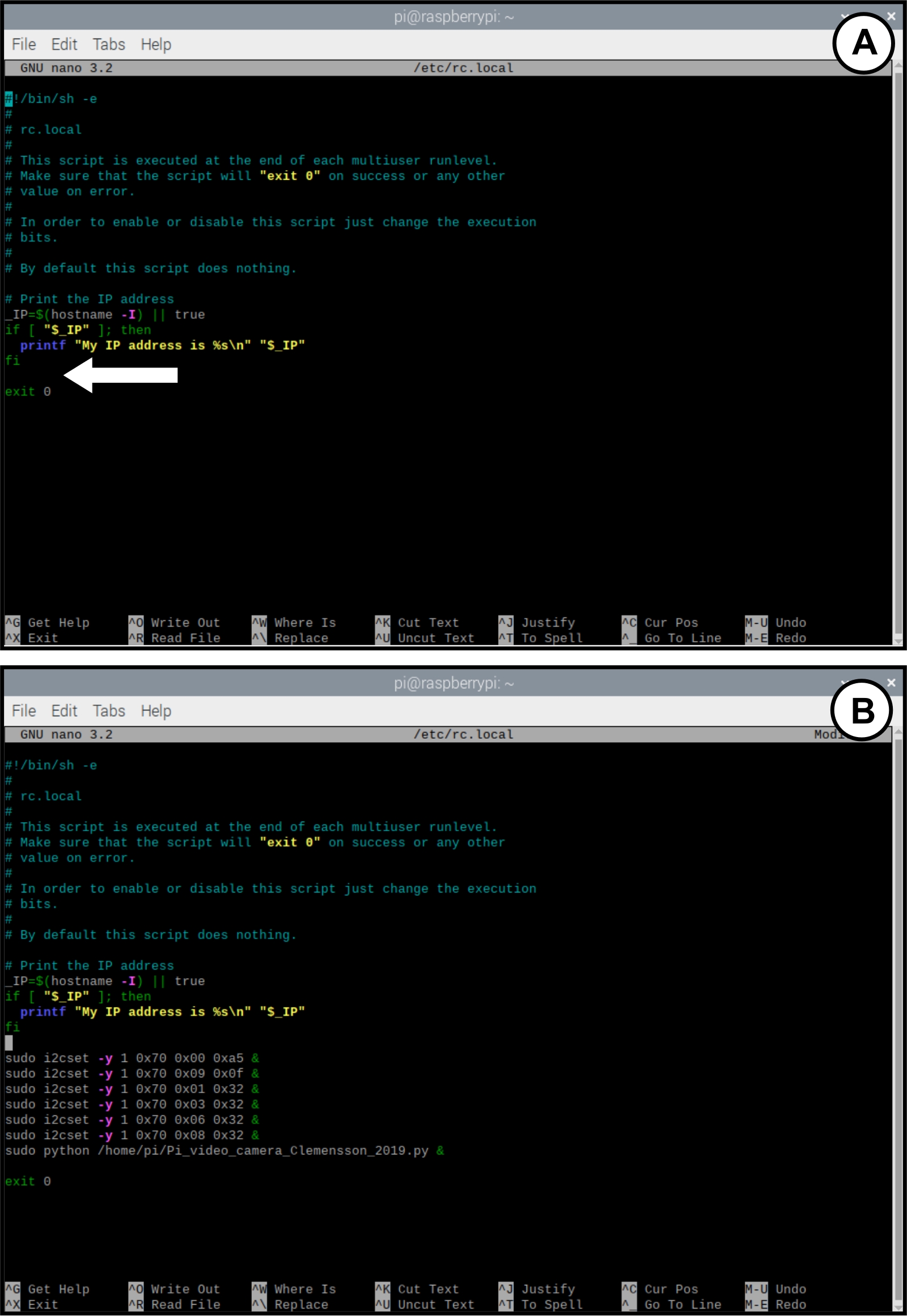Click the top terminal window's vertical scrollbar
This screenshot has width=907, height=1316.
click(898, 353)
